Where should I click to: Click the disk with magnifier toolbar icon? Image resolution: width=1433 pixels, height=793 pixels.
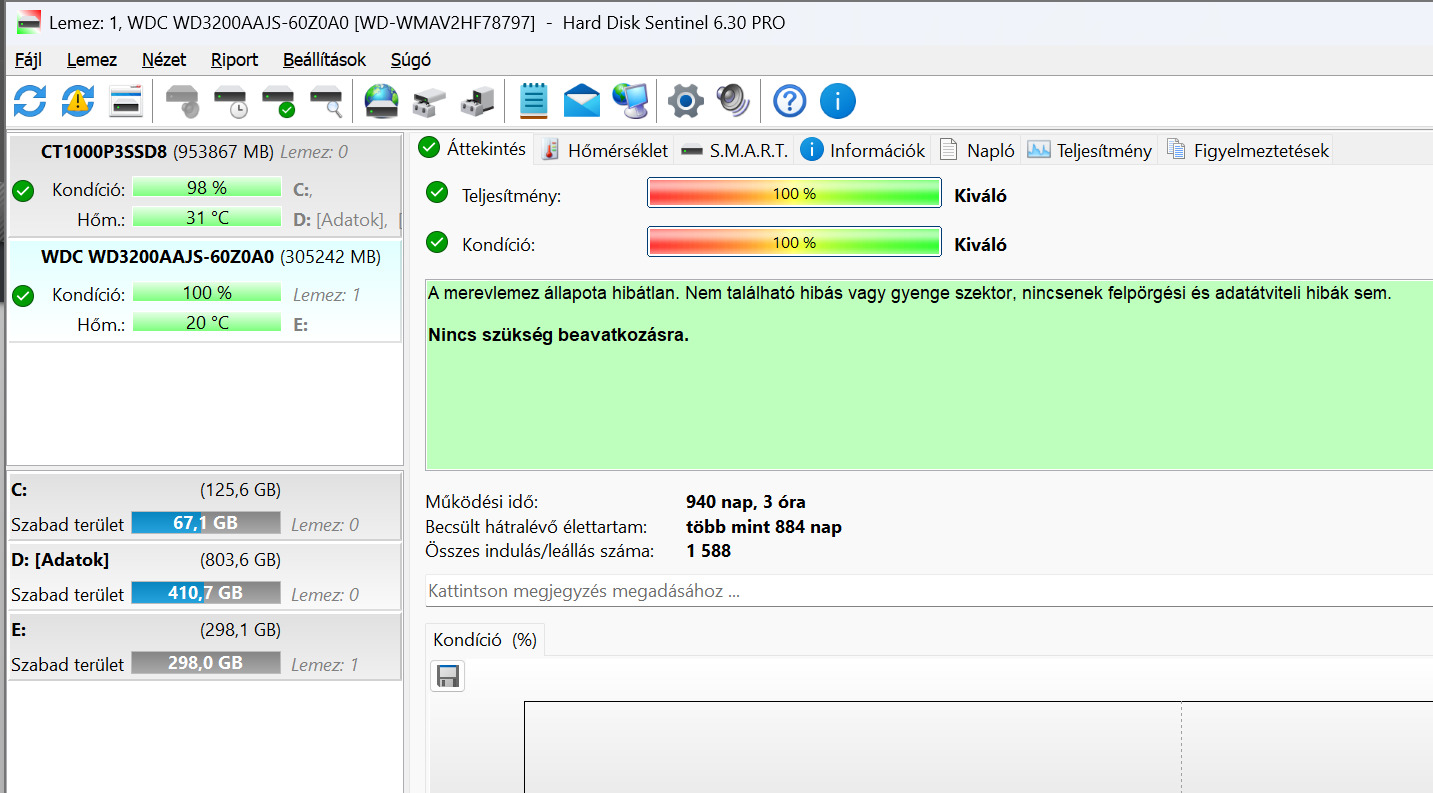click(326, 100)
